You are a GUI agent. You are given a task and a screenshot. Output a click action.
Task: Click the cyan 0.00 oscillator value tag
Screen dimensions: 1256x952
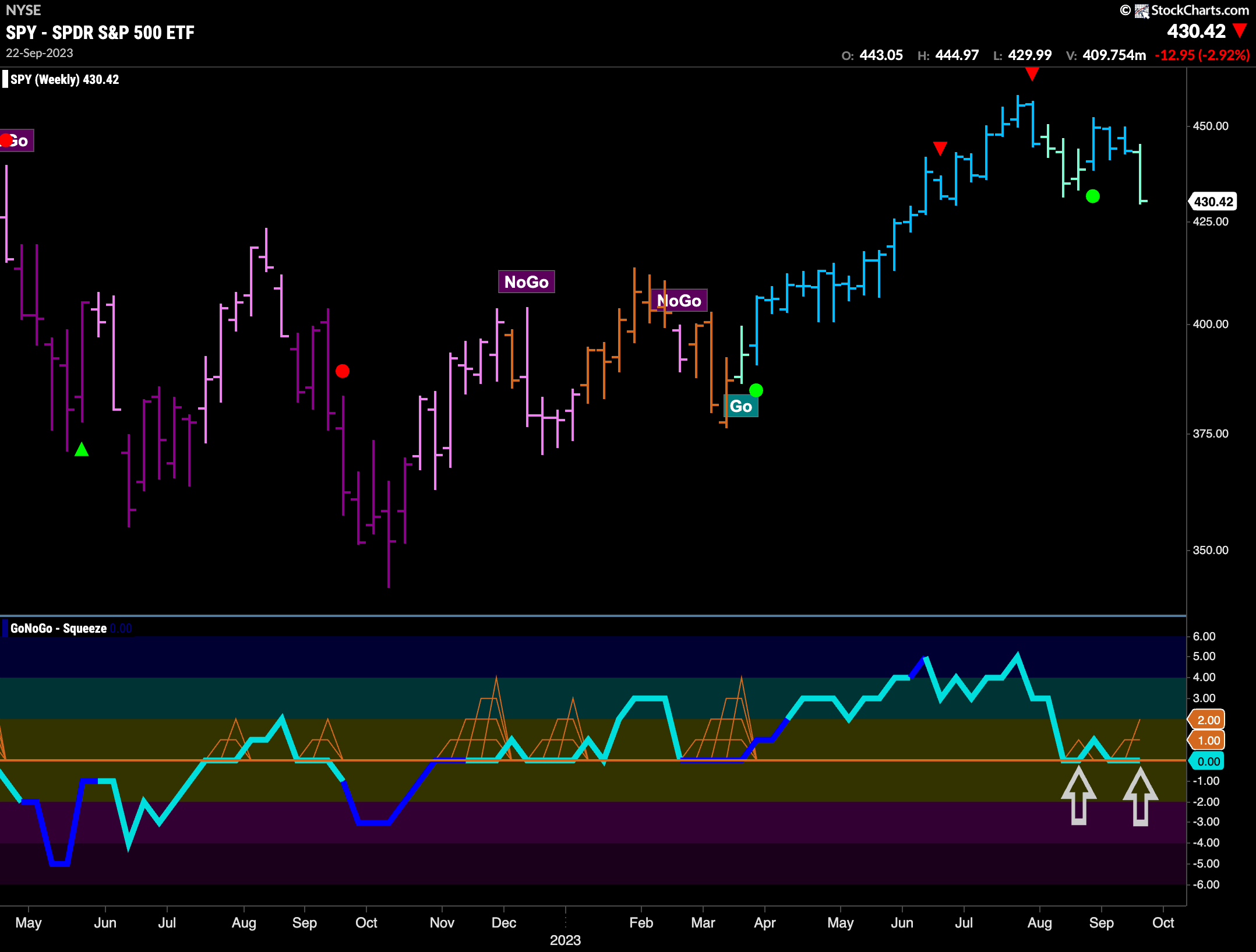pyautogui.click(x=1207, y=761)
